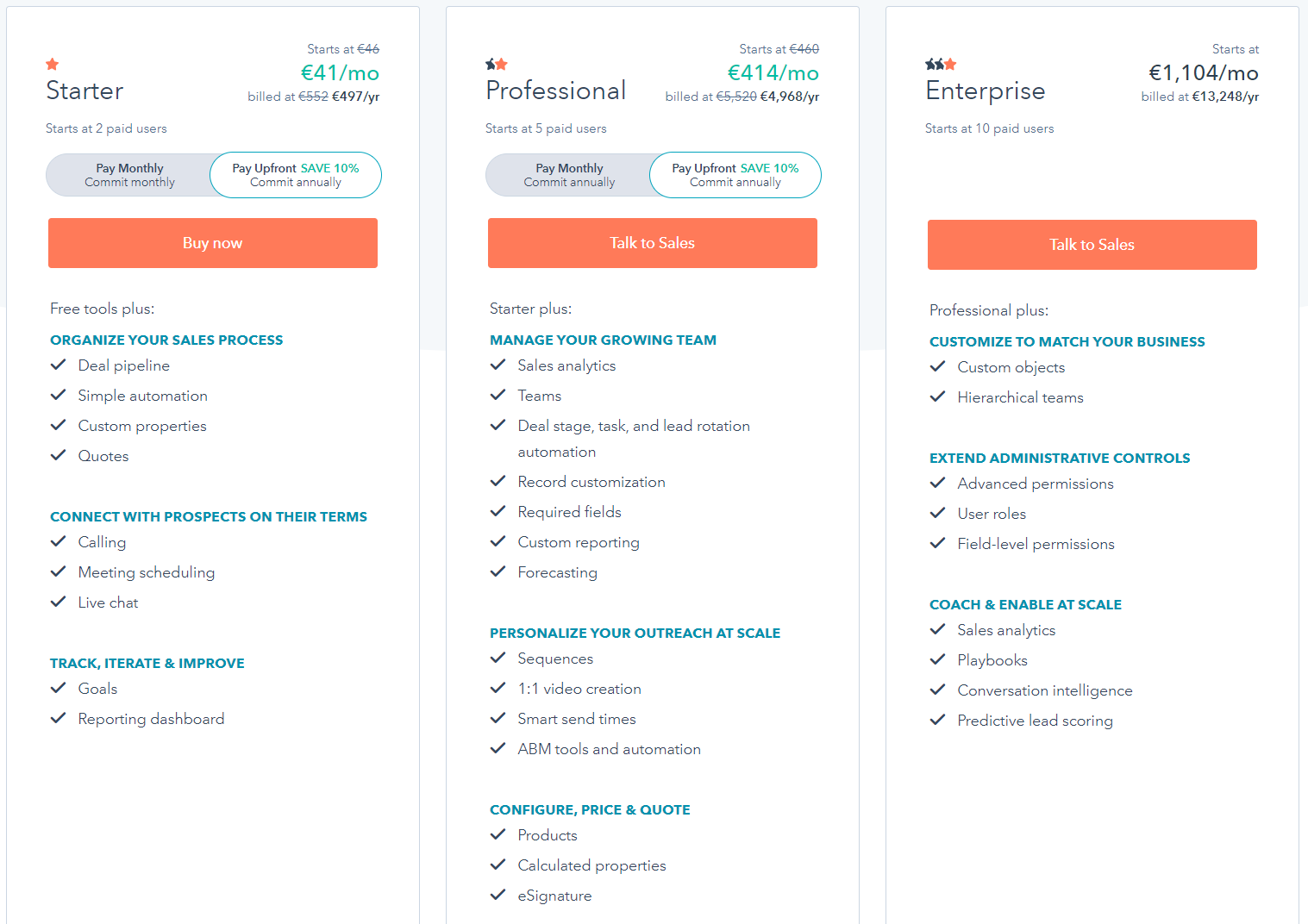Switch Starter plan to Pay Monthly billing

pos(129,175)
